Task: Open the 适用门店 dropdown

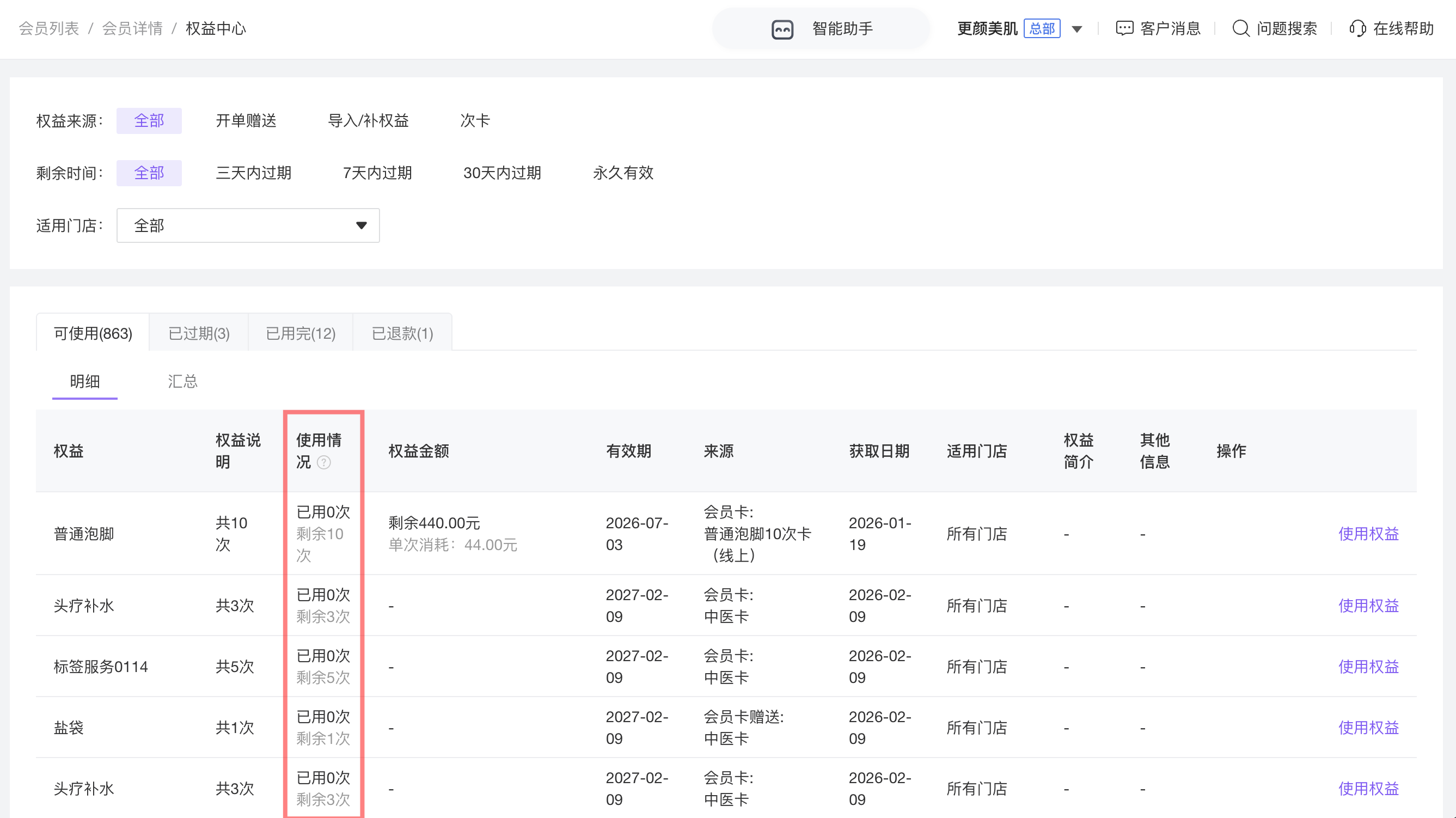Action: 248,225
